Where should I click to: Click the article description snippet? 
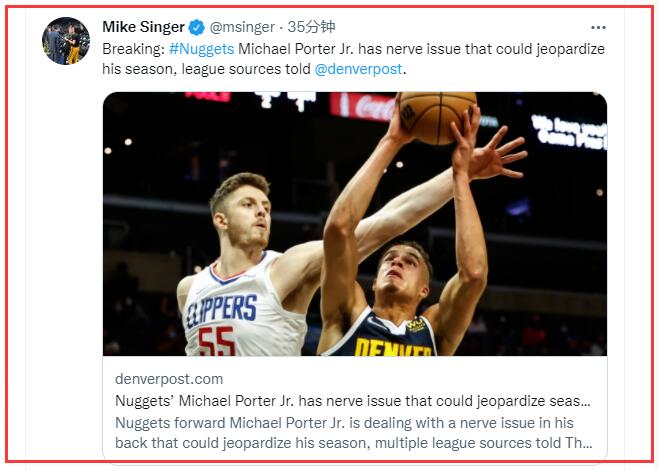tap(354, 433)
